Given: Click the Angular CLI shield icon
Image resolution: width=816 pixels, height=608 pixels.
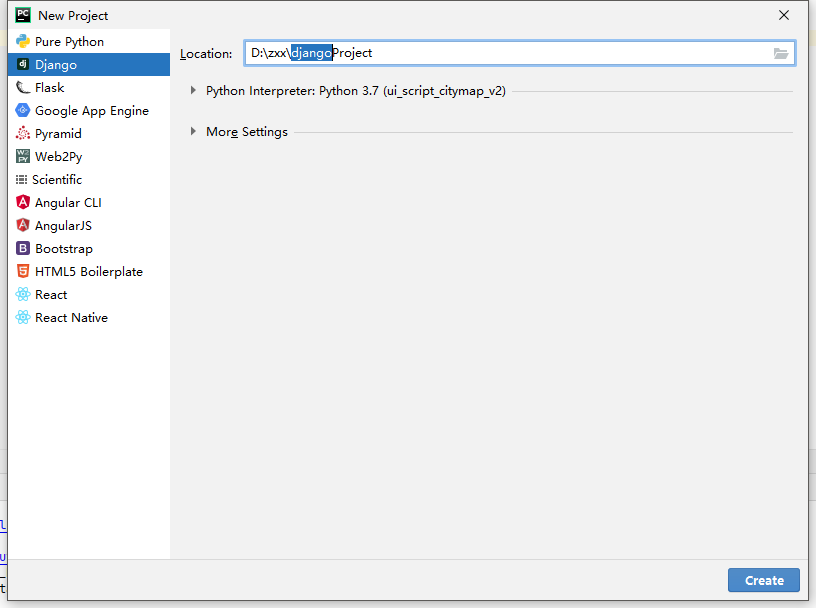Looking at the screenshot, I should pos(23,202).
